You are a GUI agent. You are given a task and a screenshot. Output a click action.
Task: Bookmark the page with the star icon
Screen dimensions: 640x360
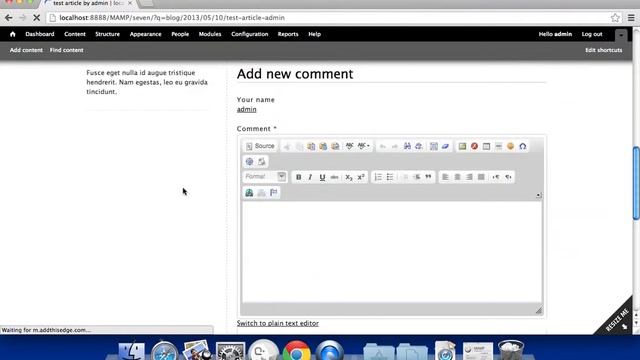(x=615, y=18)
